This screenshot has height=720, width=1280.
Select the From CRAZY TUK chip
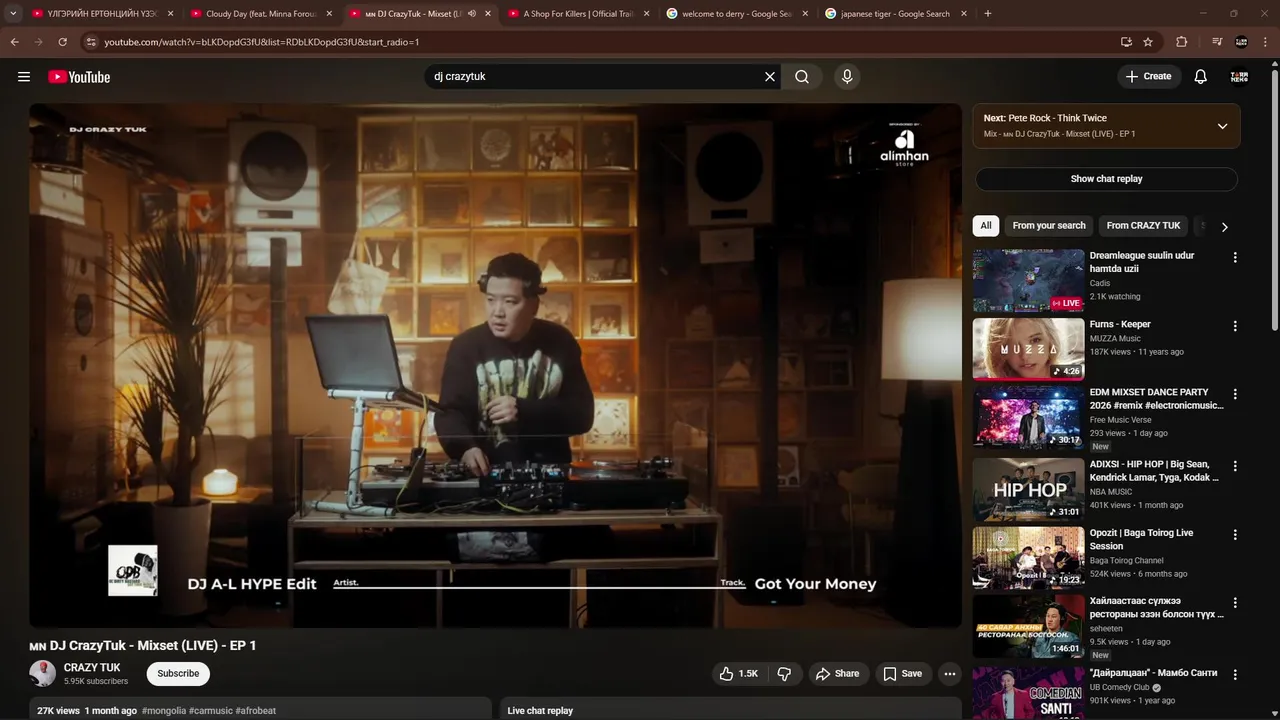click(x=1143, y=226)
